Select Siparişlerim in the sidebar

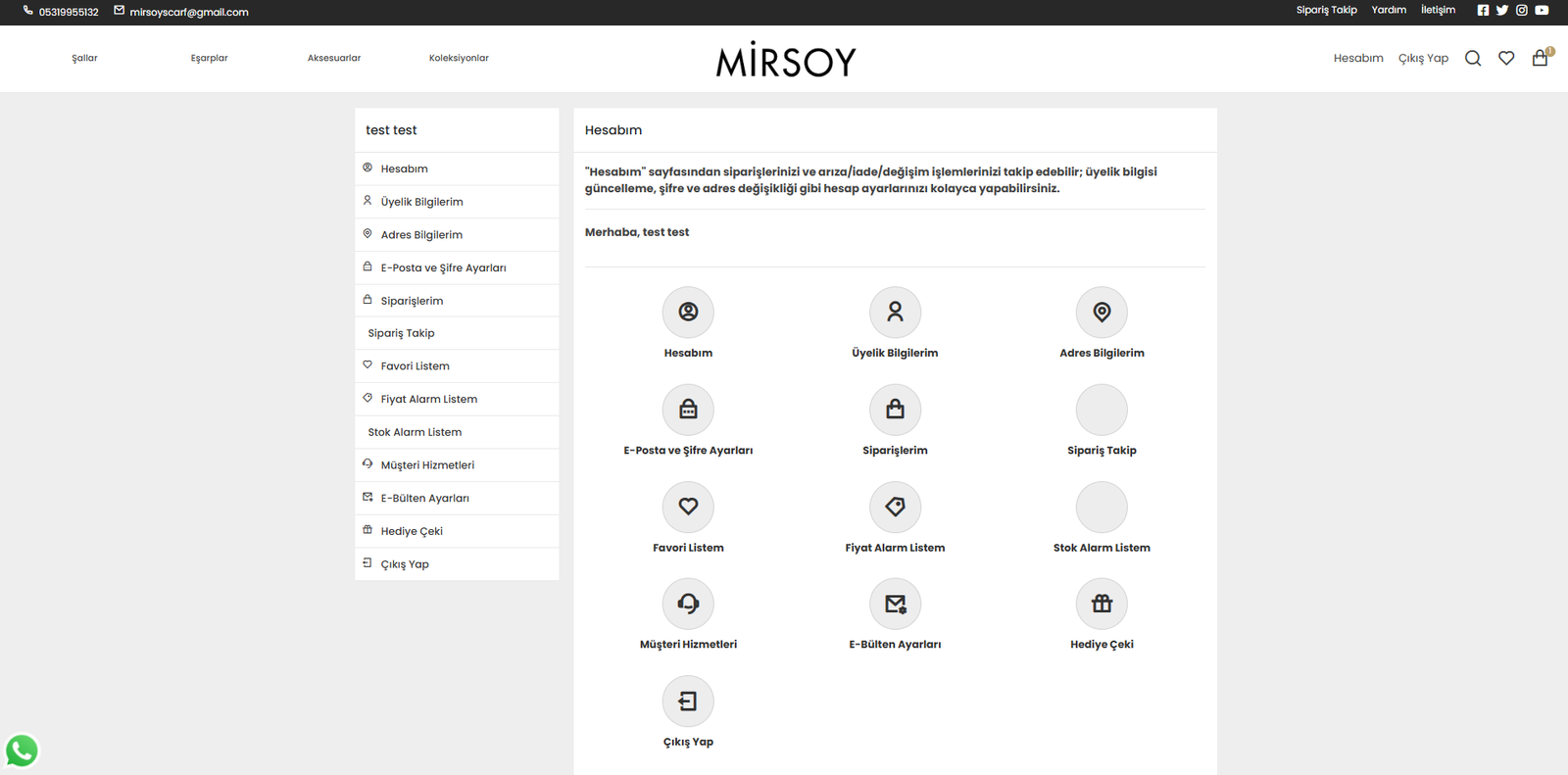click(x=412, y=301)
